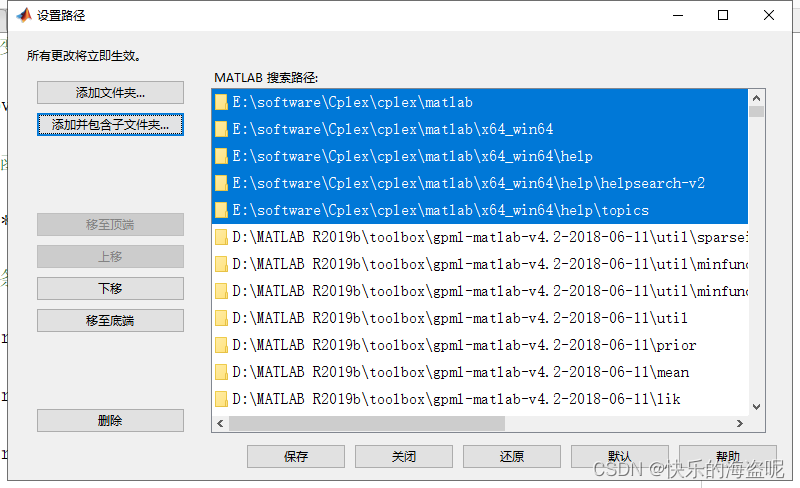Image resolution: width=800 pixels, height=488 pixels.
Task: Click 默认 button
Action: 620,456
